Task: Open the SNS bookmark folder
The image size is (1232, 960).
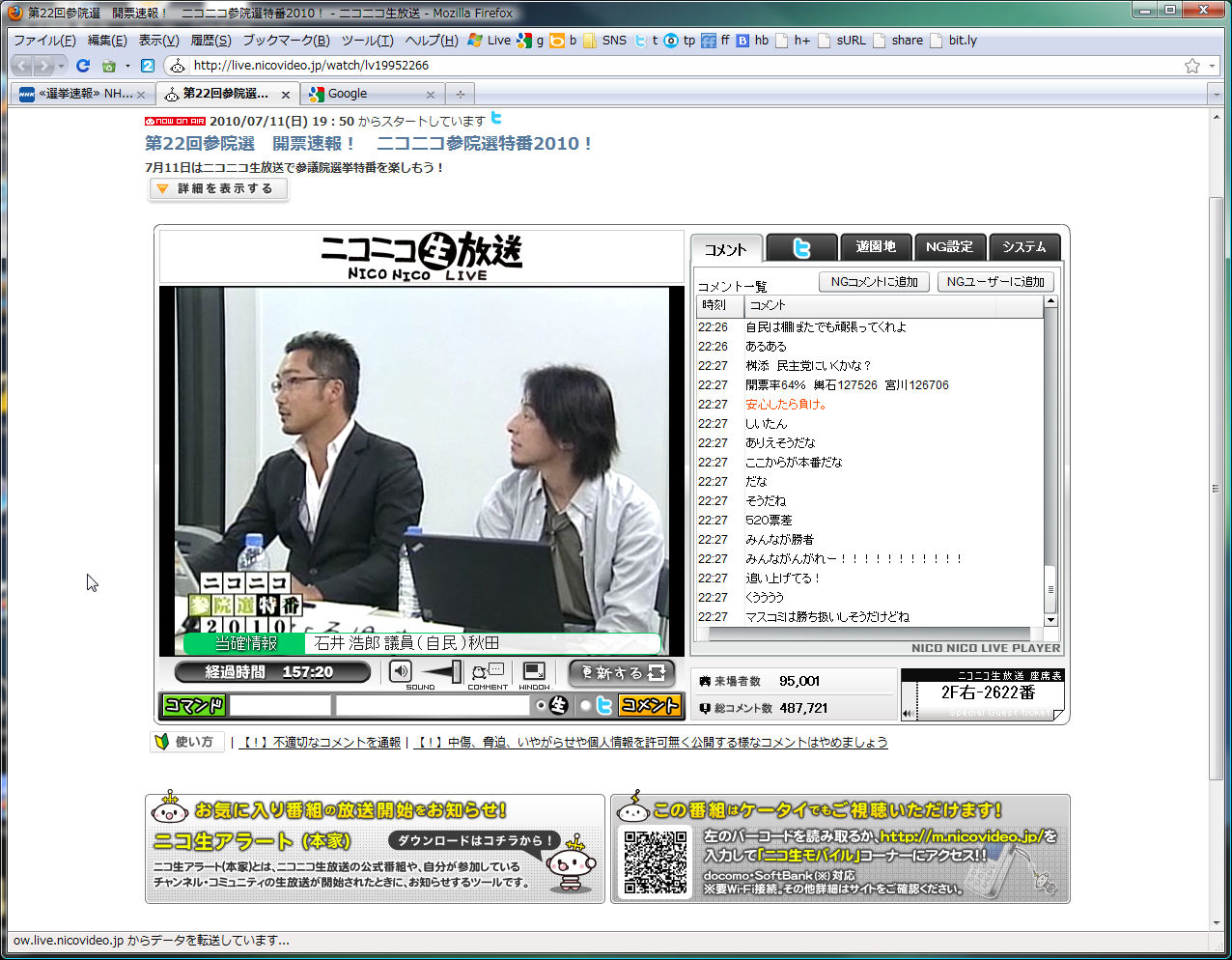Action: tap(604, 41)
